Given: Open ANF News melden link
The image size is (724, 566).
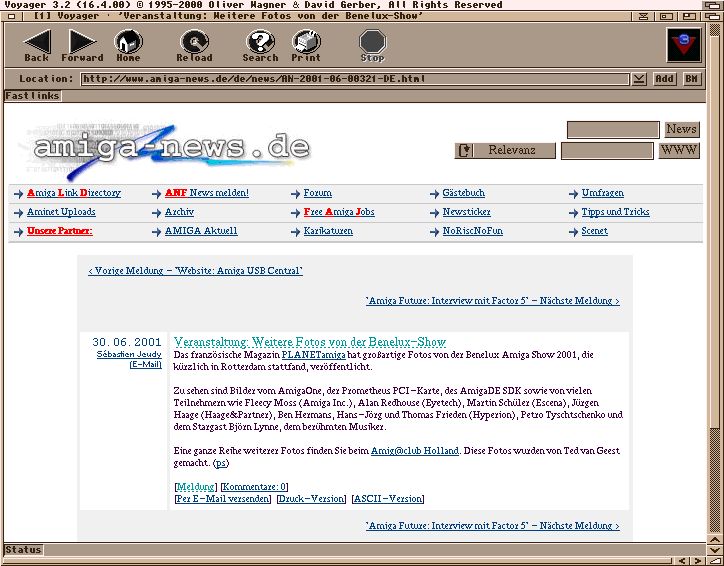Looking at the screenshot, I should coord(207,193).
